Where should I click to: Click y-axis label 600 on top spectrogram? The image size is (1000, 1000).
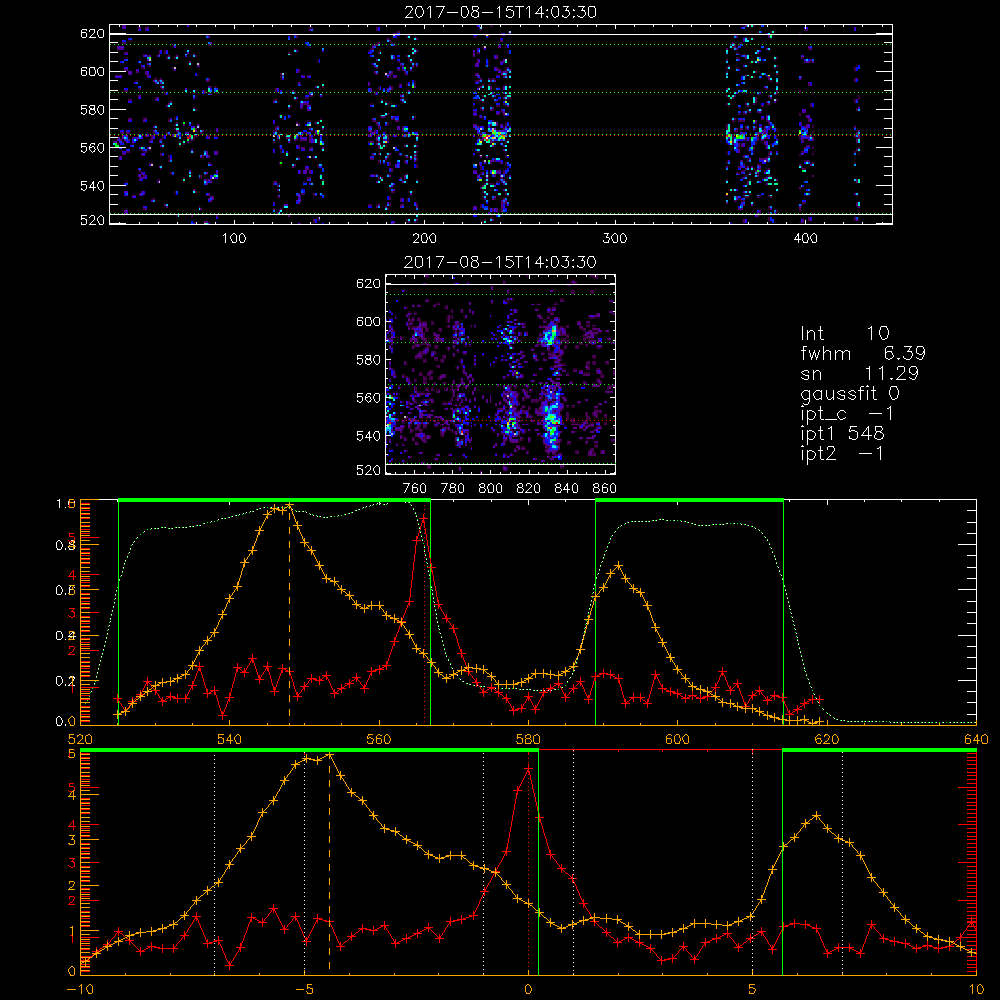click(x=92, y=71)
